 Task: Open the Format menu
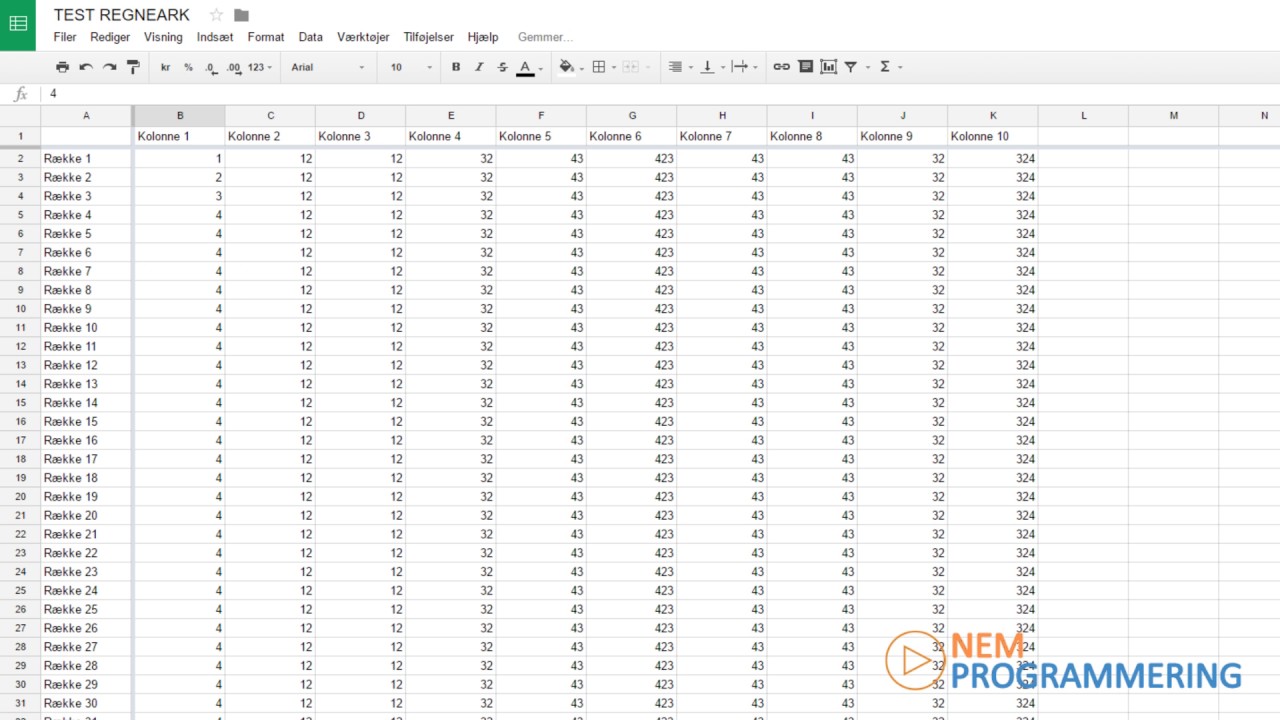[266, 37]
